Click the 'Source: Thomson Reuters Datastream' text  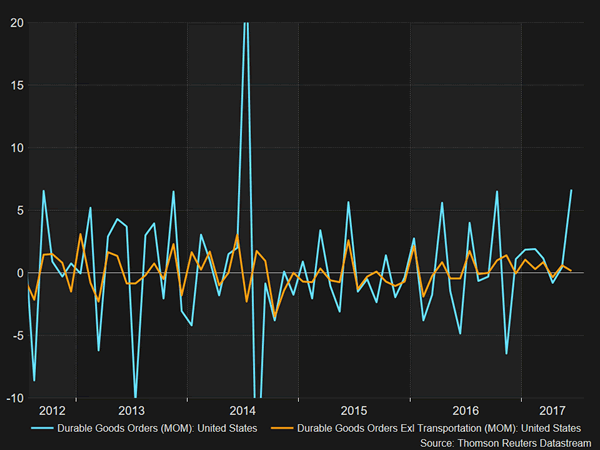[x=505, y=441]
